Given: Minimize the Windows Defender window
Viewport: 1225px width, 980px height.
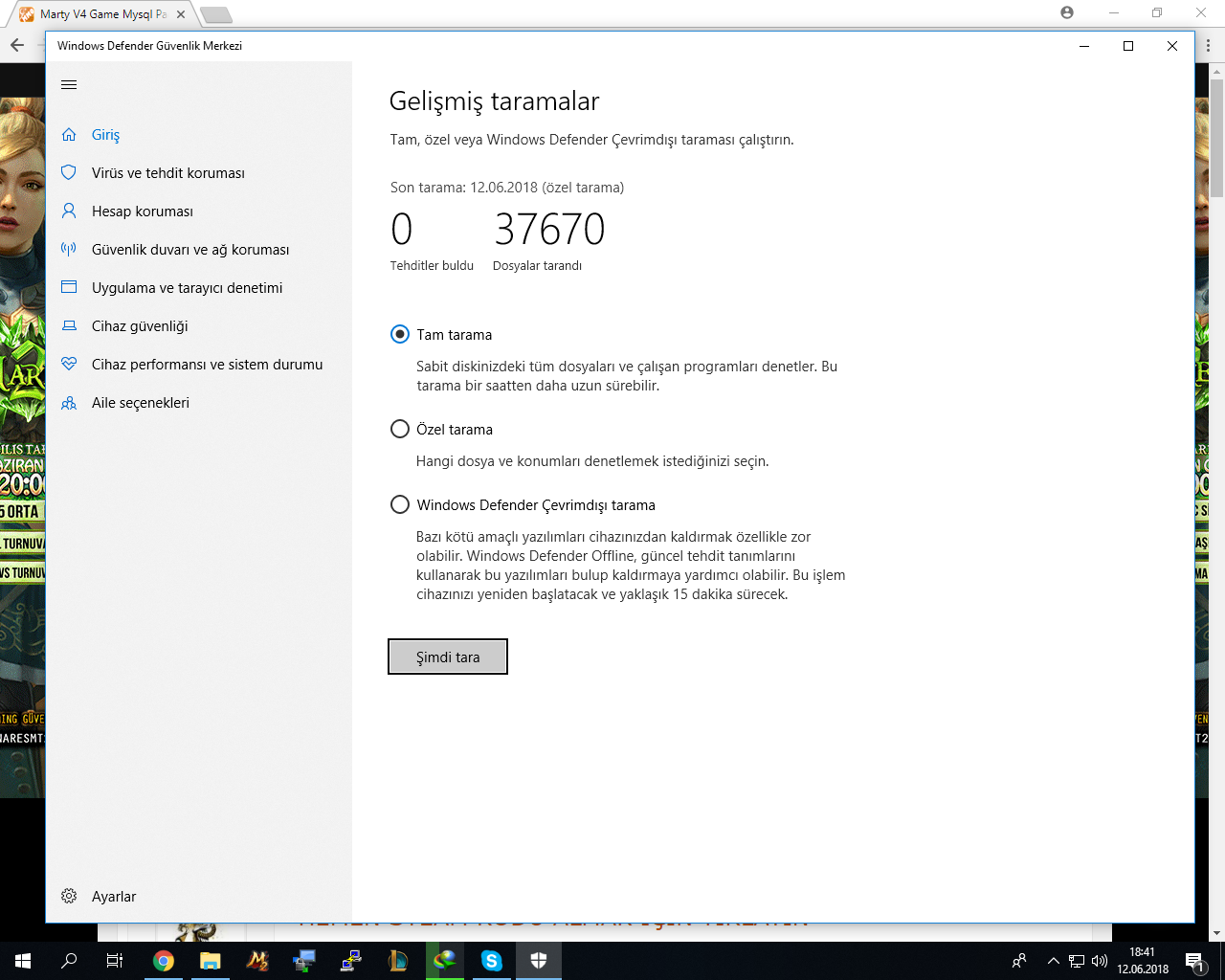Looking at the screenshot, I should [1084, 46].
